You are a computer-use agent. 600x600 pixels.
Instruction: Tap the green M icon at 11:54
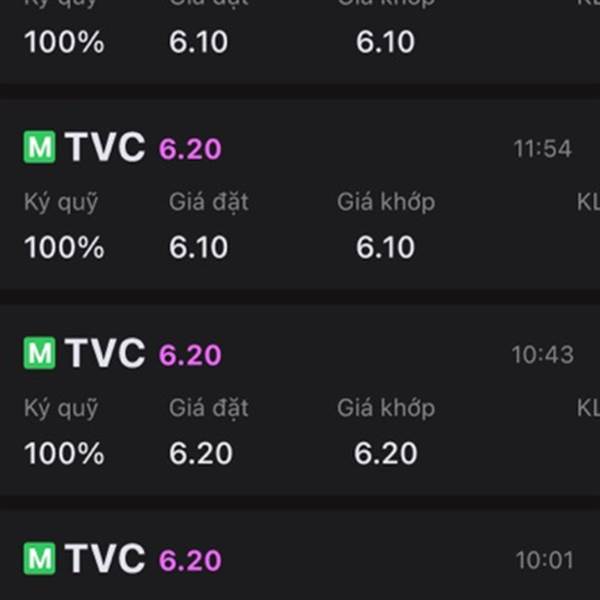pos(39,147)
